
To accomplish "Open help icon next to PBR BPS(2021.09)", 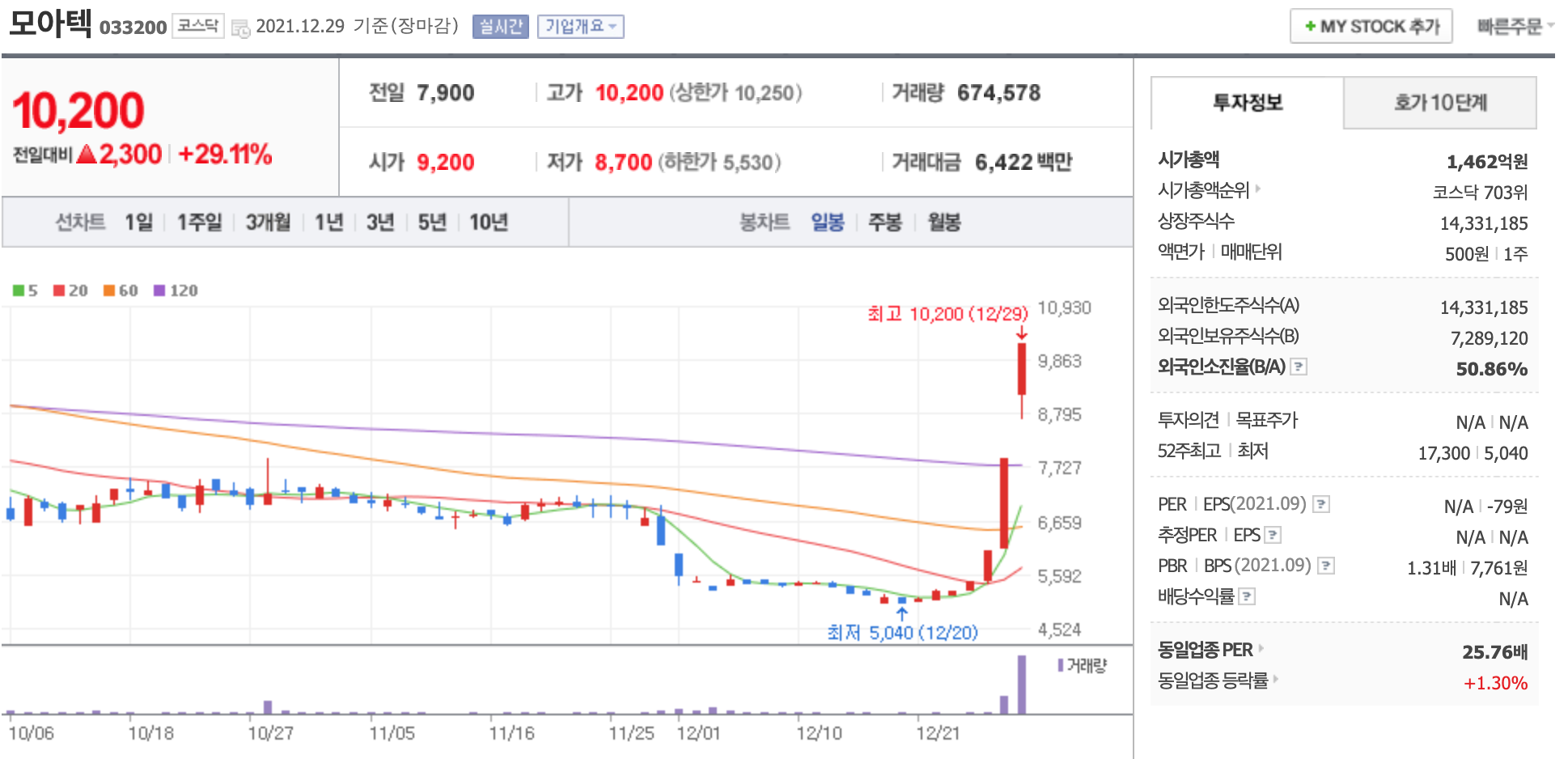I will (x=1326, y=566).
